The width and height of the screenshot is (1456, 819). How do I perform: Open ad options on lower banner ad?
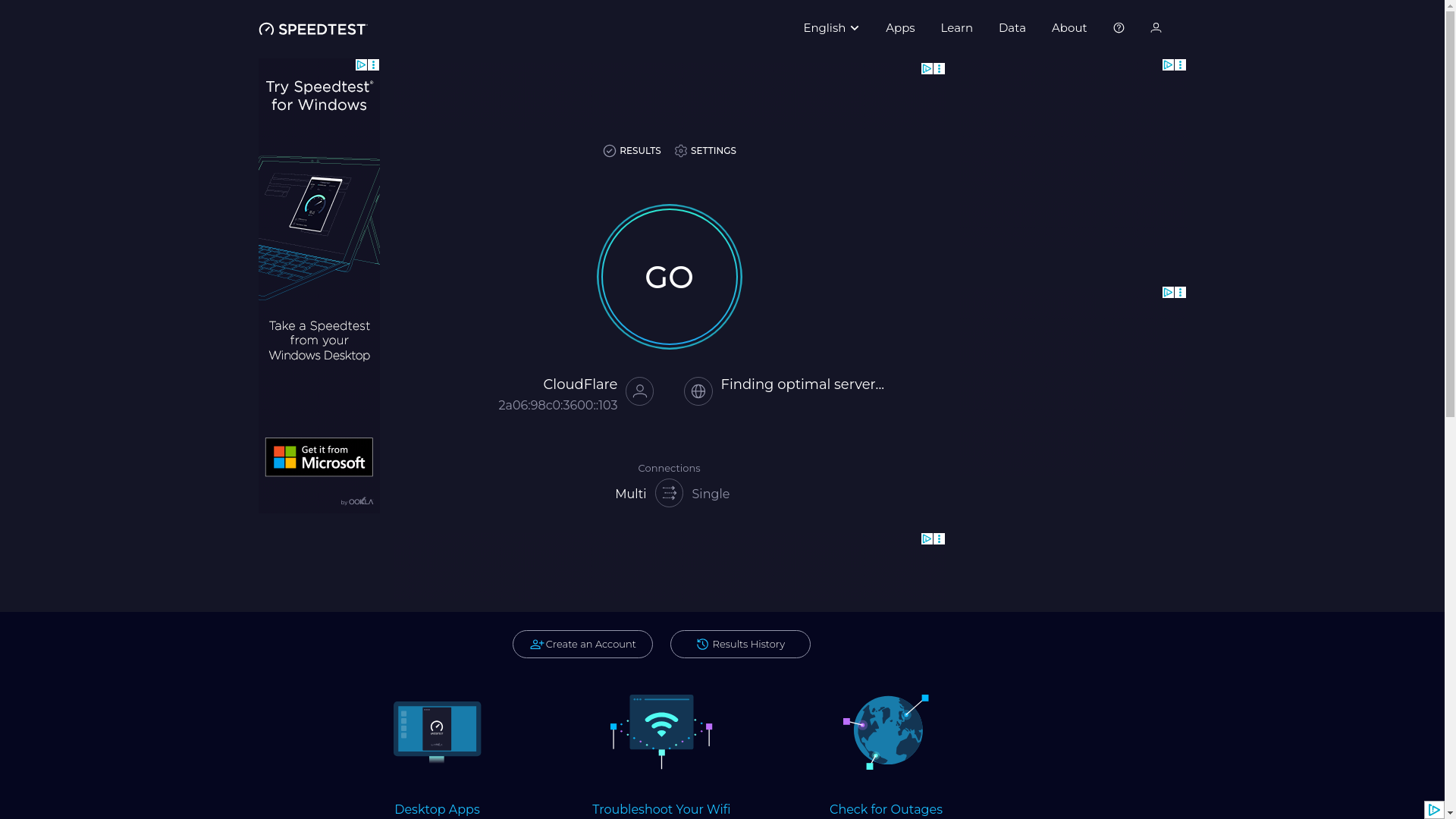(x=939, y=539)
